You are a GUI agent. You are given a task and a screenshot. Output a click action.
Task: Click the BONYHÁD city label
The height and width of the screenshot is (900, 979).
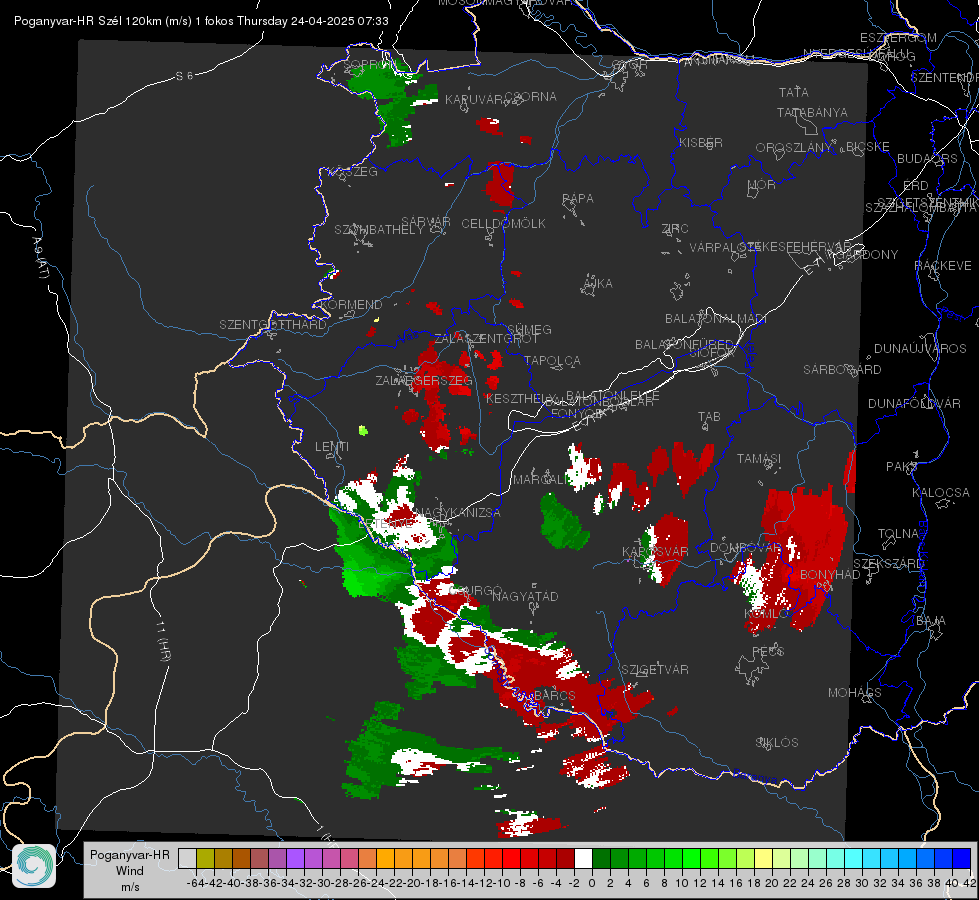(x=830, y=575)
